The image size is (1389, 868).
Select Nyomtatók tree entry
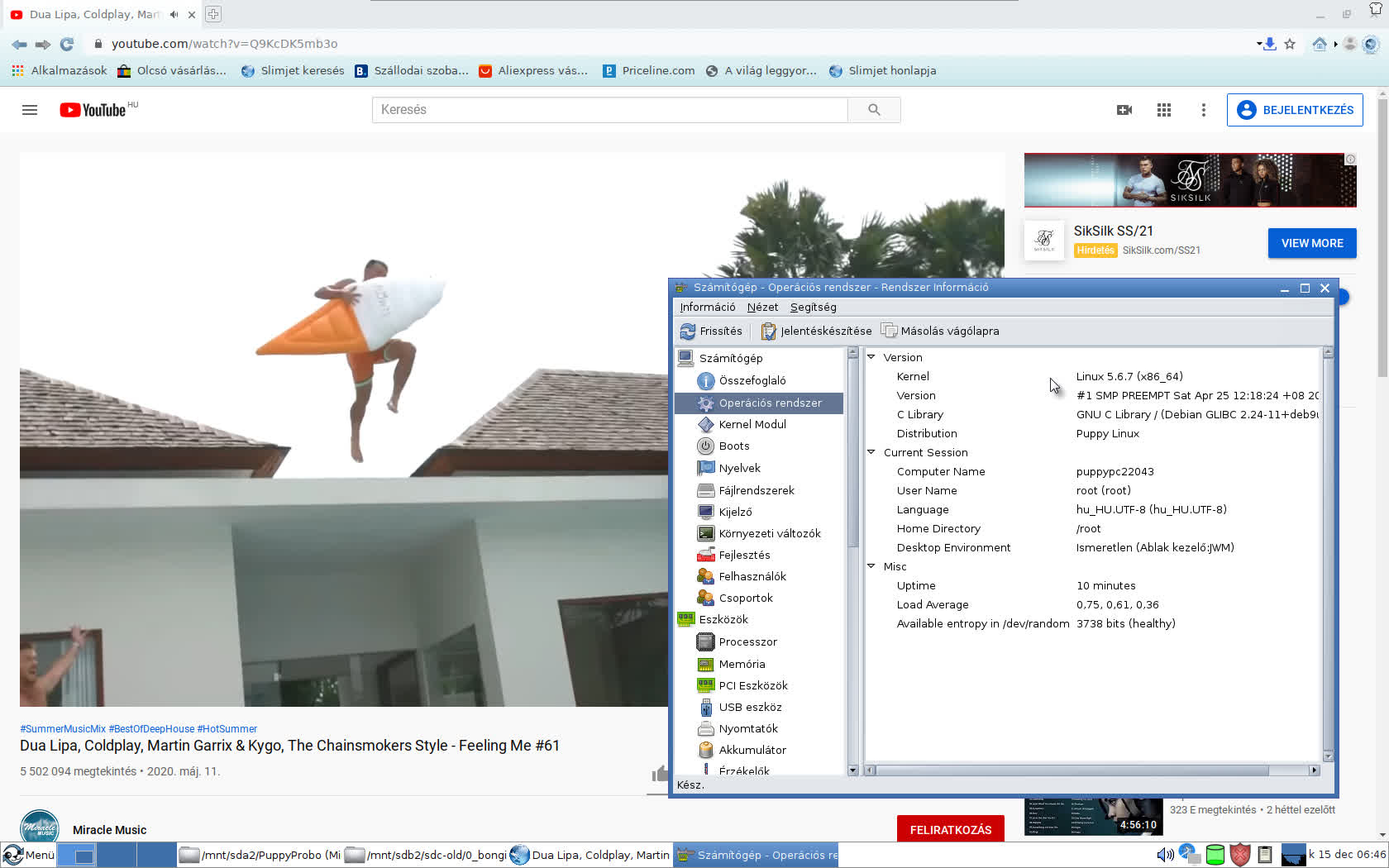point(747,728)
